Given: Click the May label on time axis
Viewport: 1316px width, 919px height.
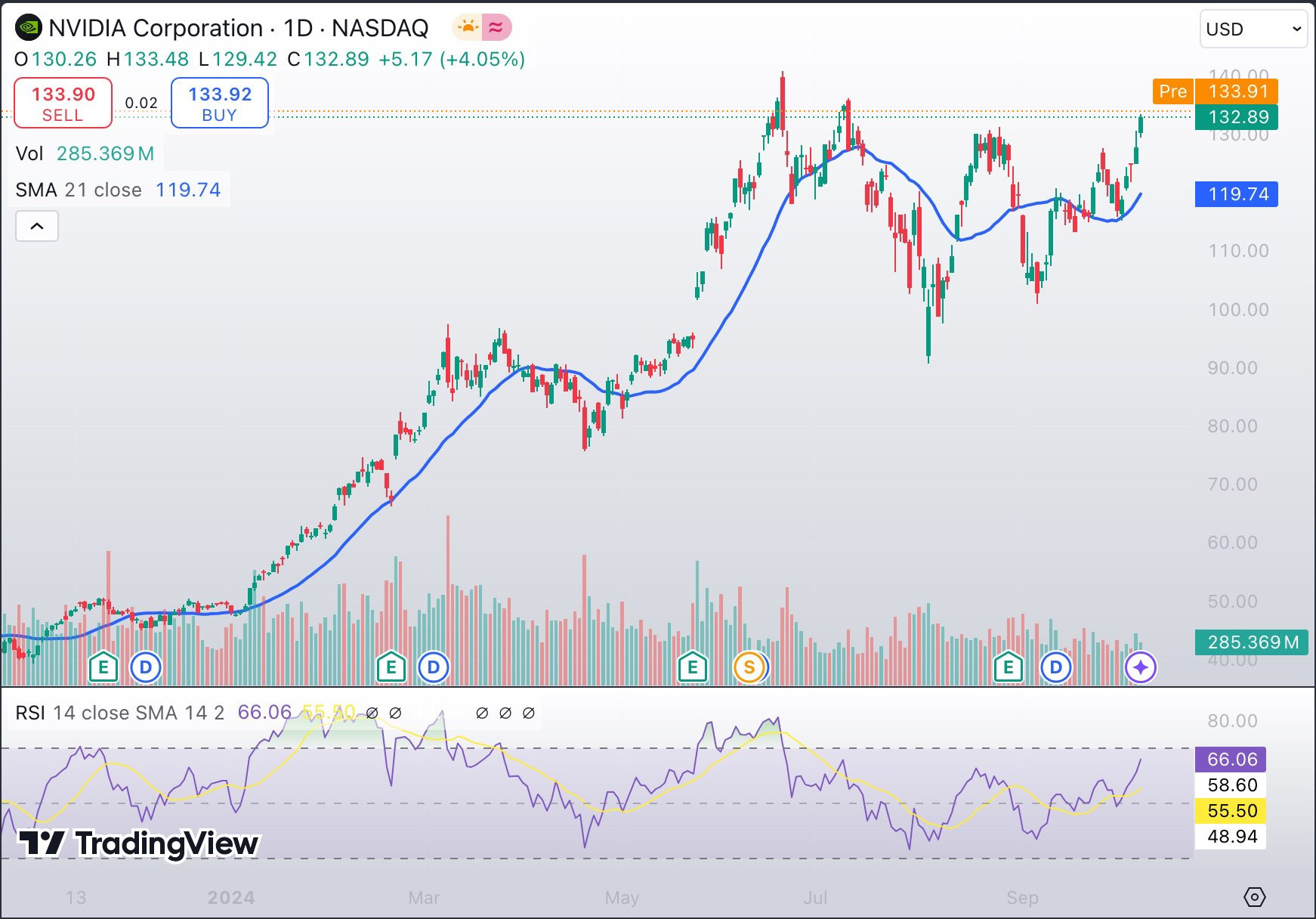Looking at the screenshot, I should (622, 898).
